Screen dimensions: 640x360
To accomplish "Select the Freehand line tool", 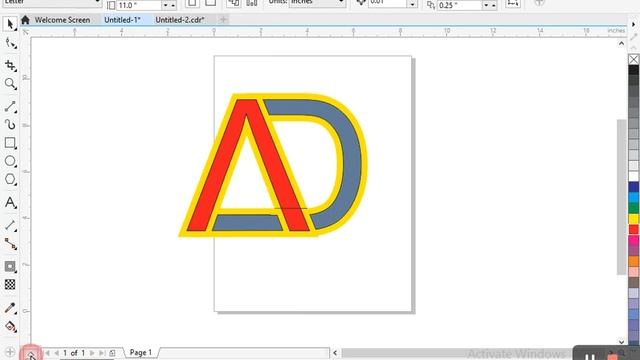I will coord(10,107).
